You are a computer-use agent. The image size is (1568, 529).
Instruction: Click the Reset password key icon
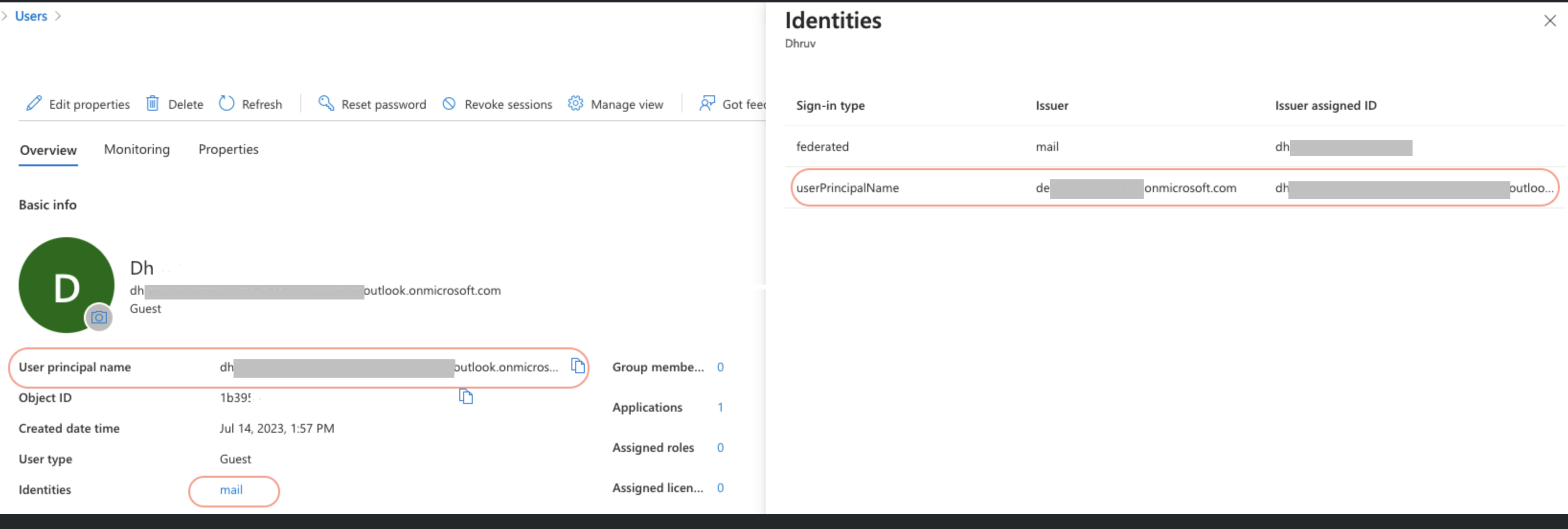click(x=326, y=103)
